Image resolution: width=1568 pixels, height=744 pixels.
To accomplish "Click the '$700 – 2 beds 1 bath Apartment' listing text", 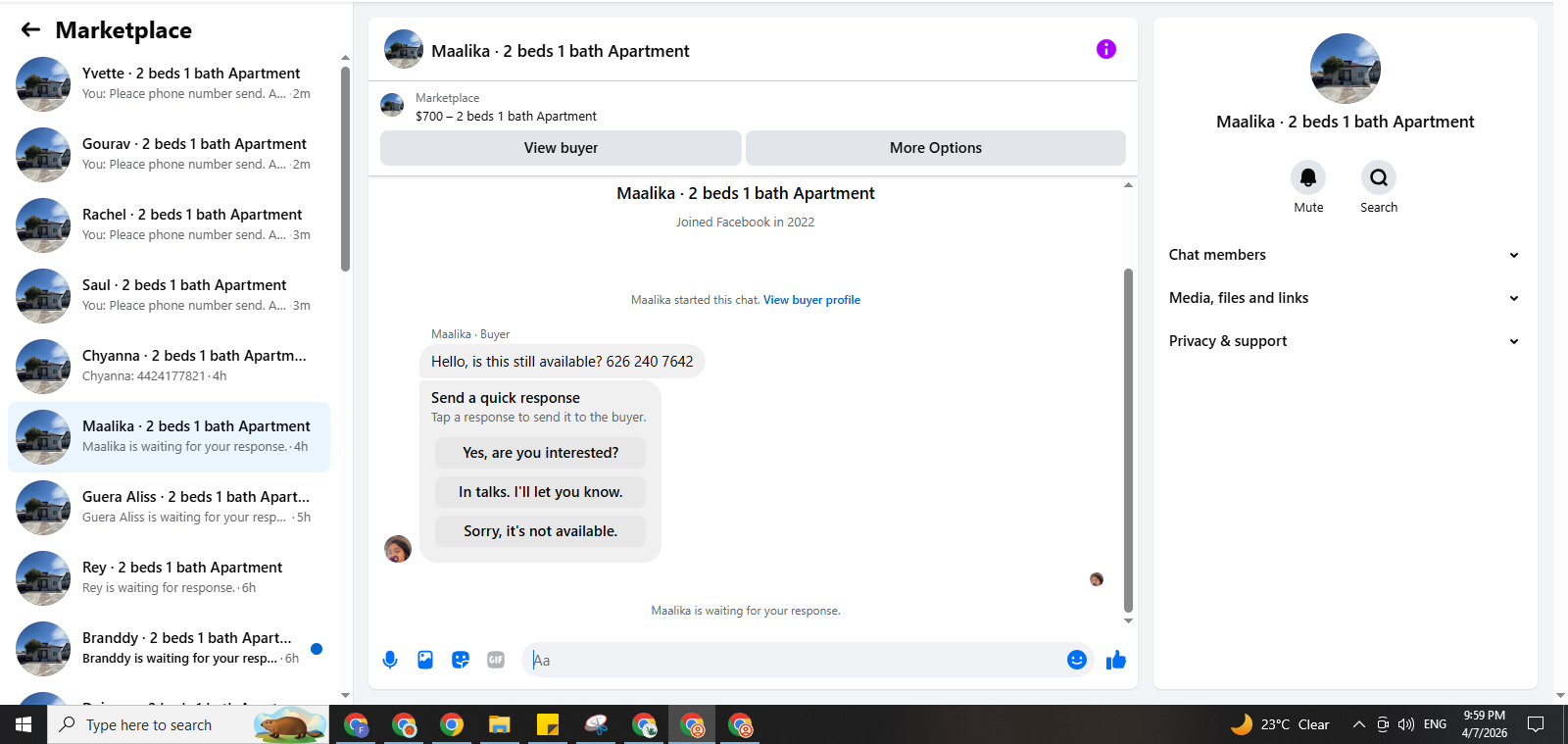I will 506,116.
